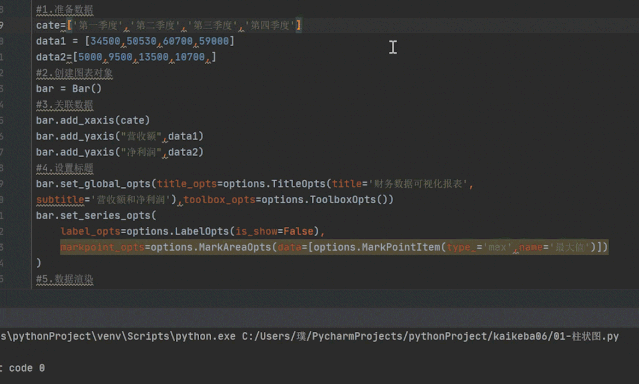This screenshot has height=384, width=639.
Task: Click the 'cate' variable in the list assignment
Action: (x=48, y=25)
